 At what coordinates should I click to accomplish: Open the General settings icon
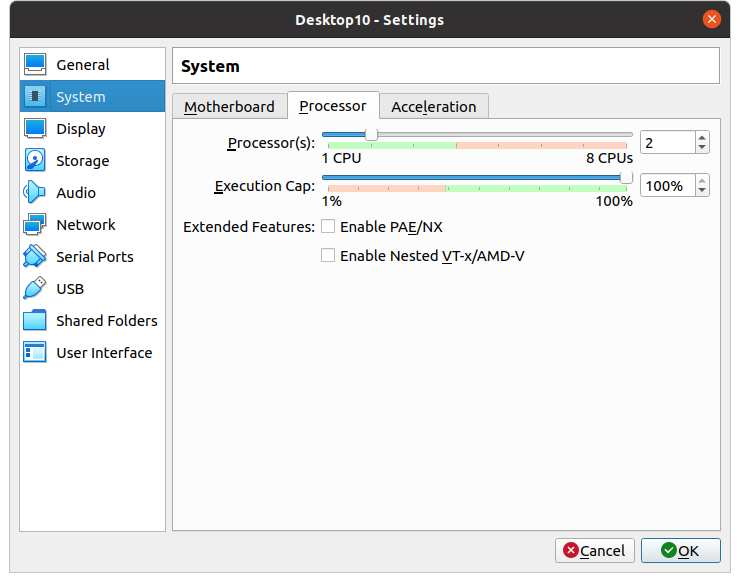pos(35,65)
